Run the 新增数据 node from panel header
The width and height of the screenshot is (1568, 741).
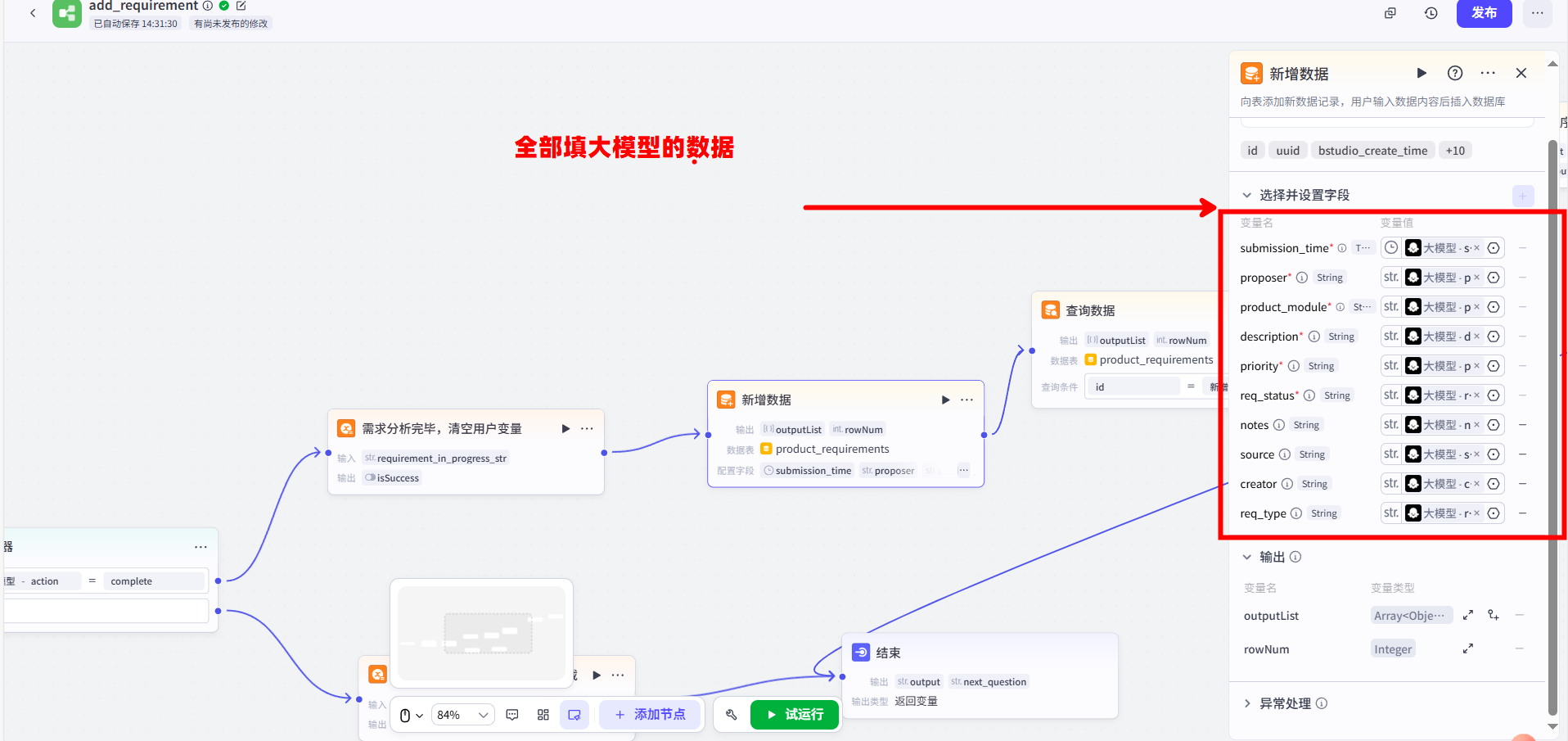click(x=1422, y=73)
